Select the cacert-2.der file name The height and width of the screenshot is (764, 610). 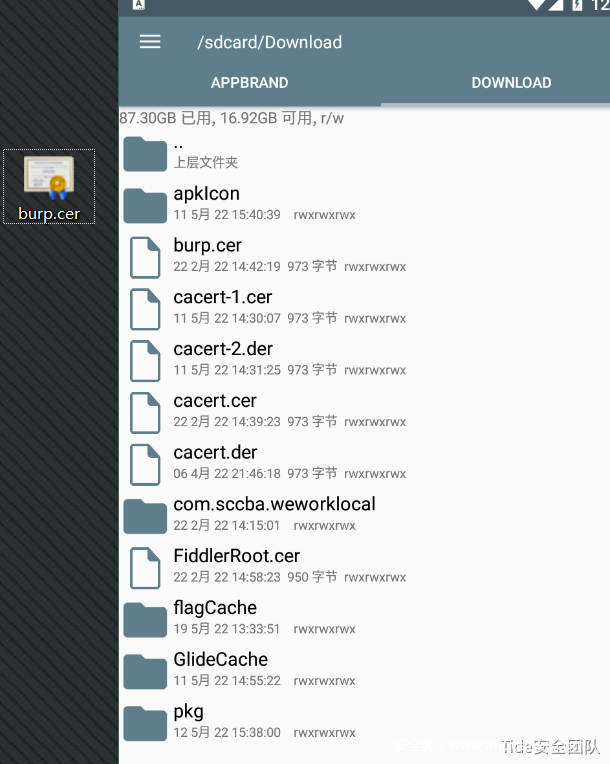[x=223, y=349]
